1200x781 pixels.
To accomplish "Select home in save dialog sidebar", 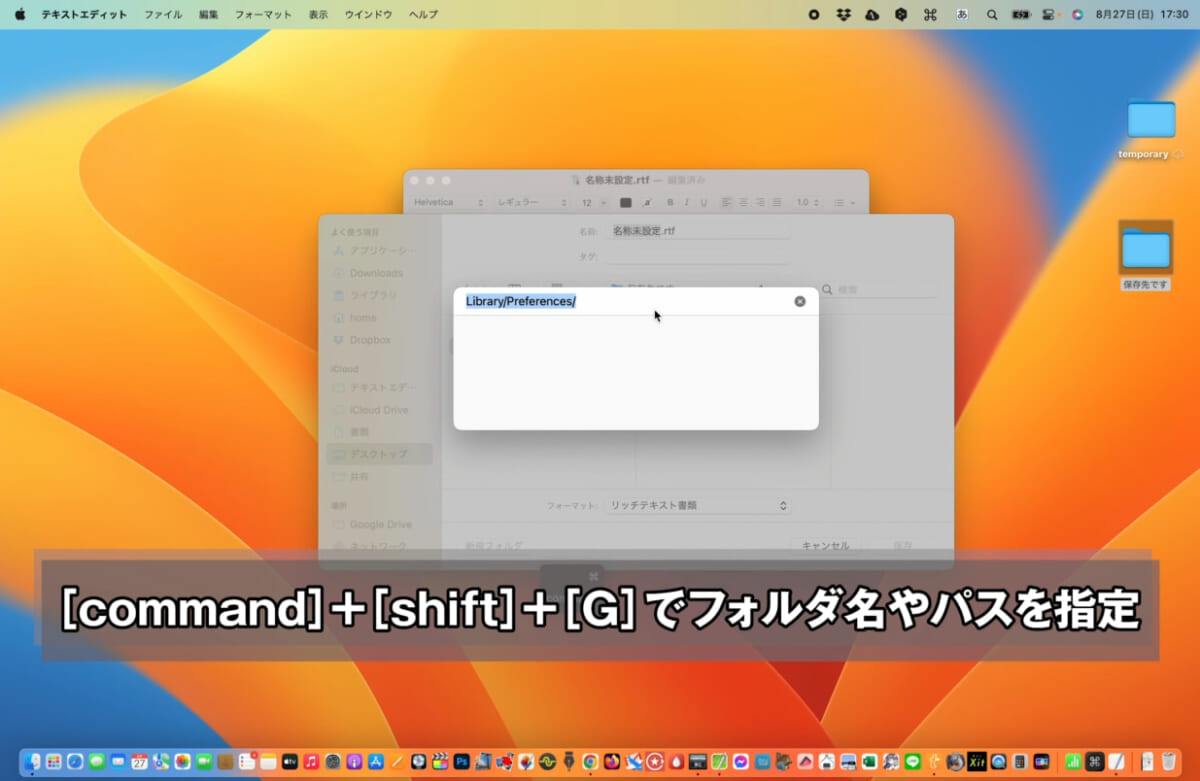I will 380,318.
